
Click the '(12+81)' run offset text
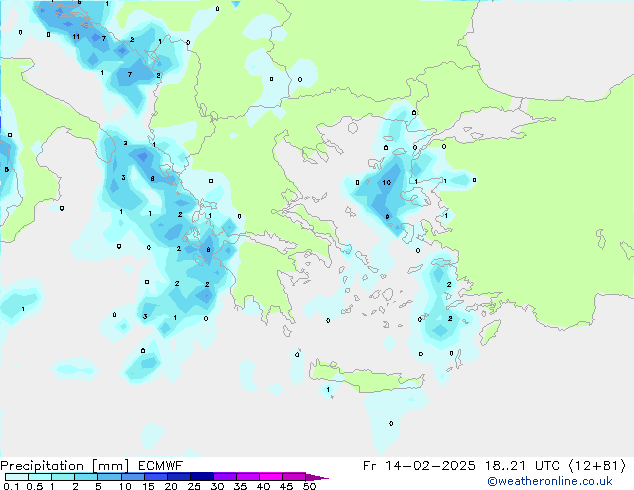597,466
